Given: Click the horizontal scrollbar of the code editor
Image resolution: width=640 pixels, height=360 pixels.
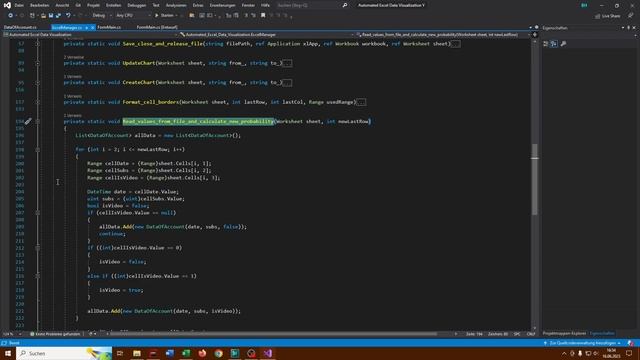Looking at the screenshot, I should coord(273,334).
